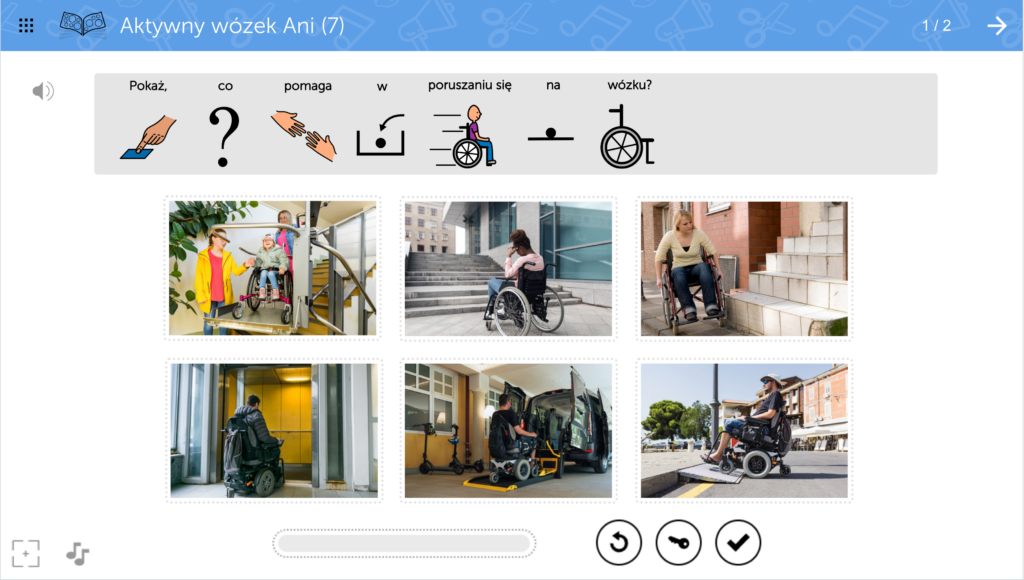1024x580 pixels.
Task: Select photo of girl on stair lift
Action: pyautogui.click(x=273, y=268)
